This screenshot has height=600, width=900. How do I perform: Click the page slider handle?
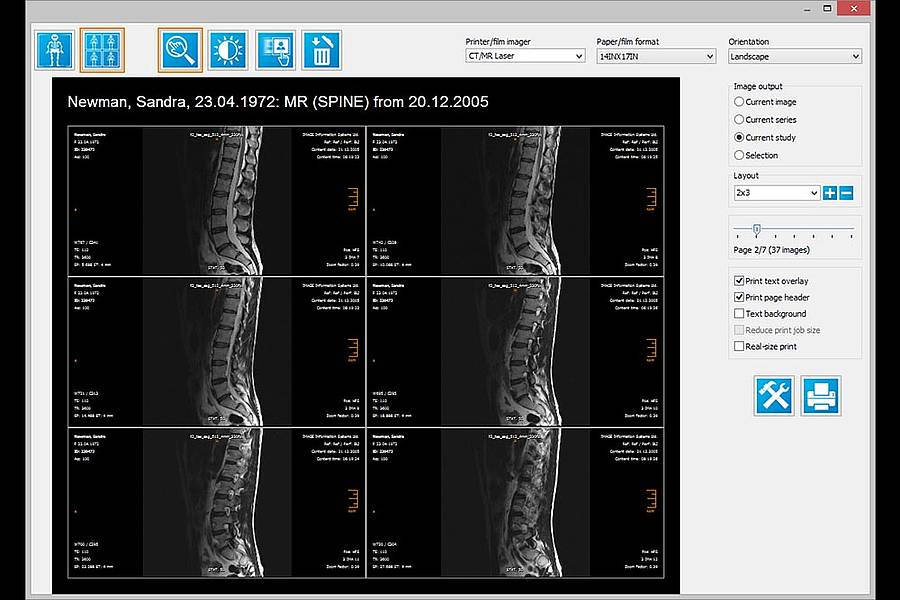pyautogui.click(x=757, y=230)
